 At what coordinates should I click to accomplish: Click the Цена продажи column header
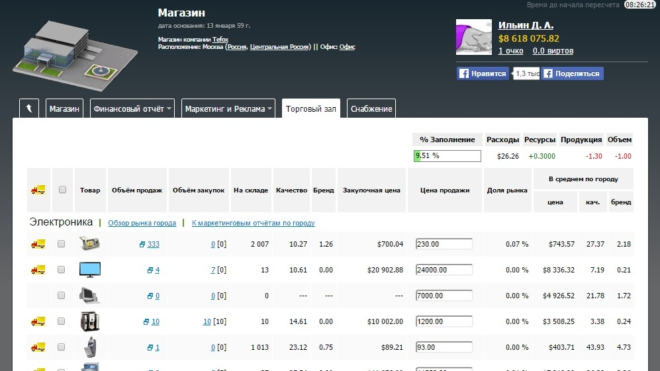click(x=444, y=190)
